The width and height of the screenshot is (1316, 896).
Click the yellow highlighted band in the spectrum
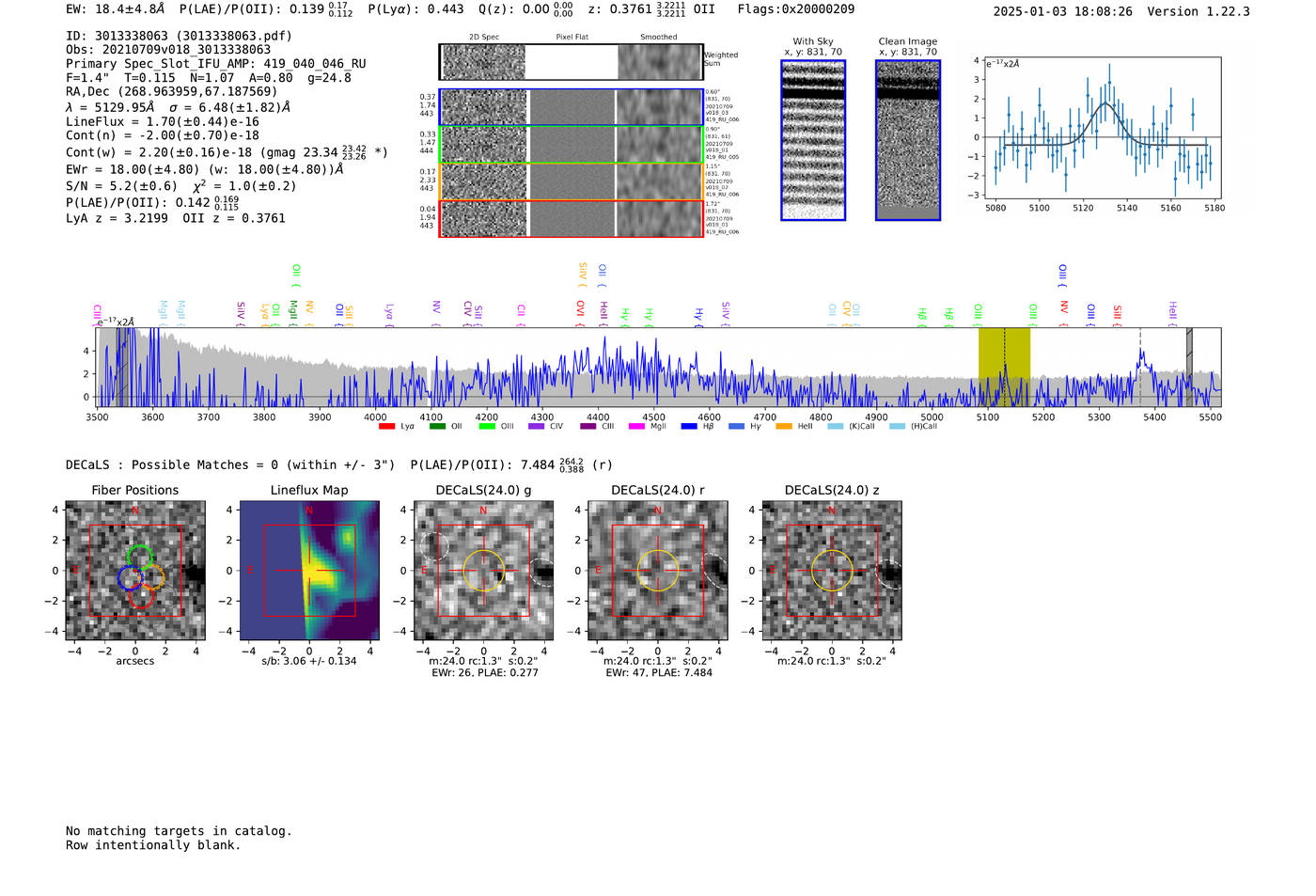(x=1004, y=367)
